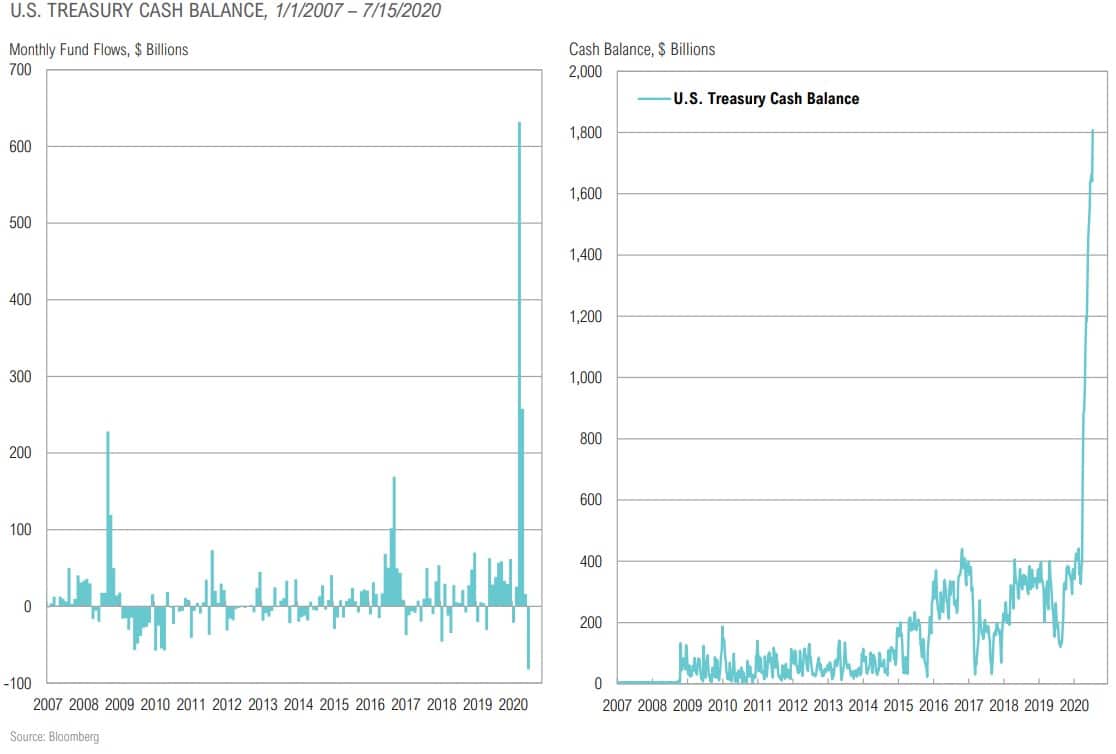This screenshot has height=754, width=1116.
Task: Click the '700' y-axis label
Action: click(x=21, y=70)
